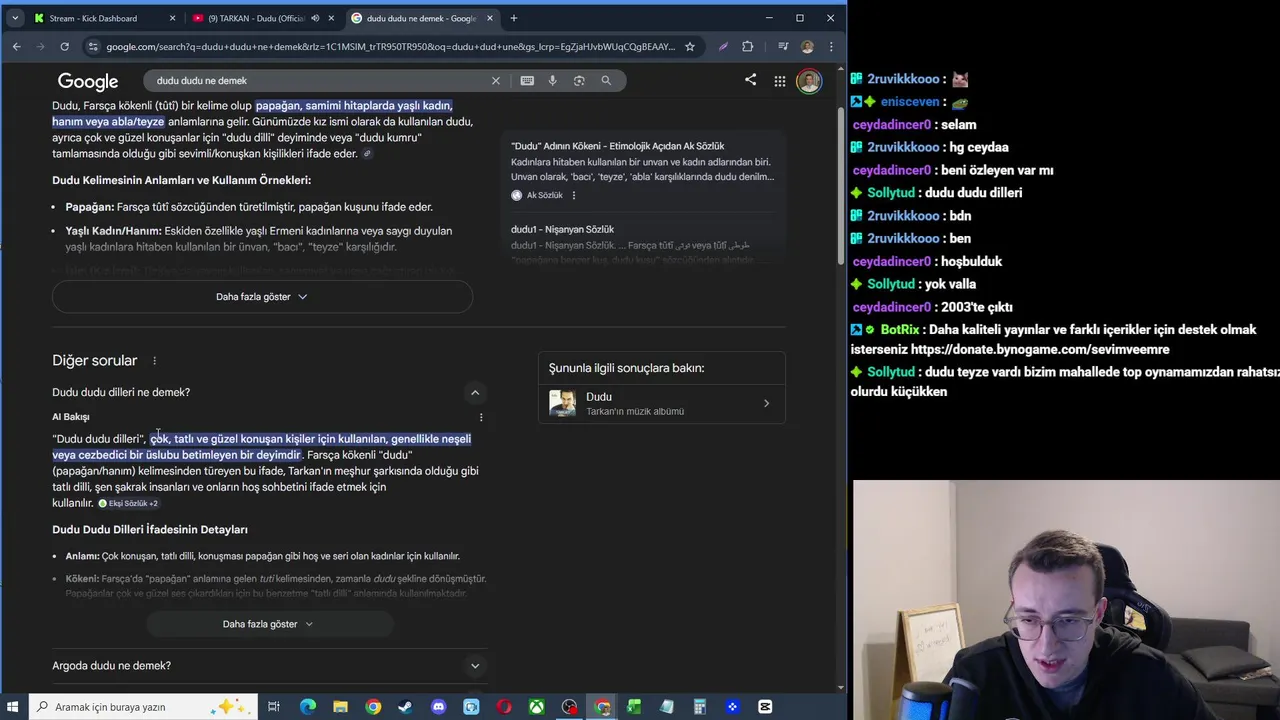The image size is (1280, 720).
Task: Bookmark this page with star icon
Action: pyautogui.click(x=690, y=46)
